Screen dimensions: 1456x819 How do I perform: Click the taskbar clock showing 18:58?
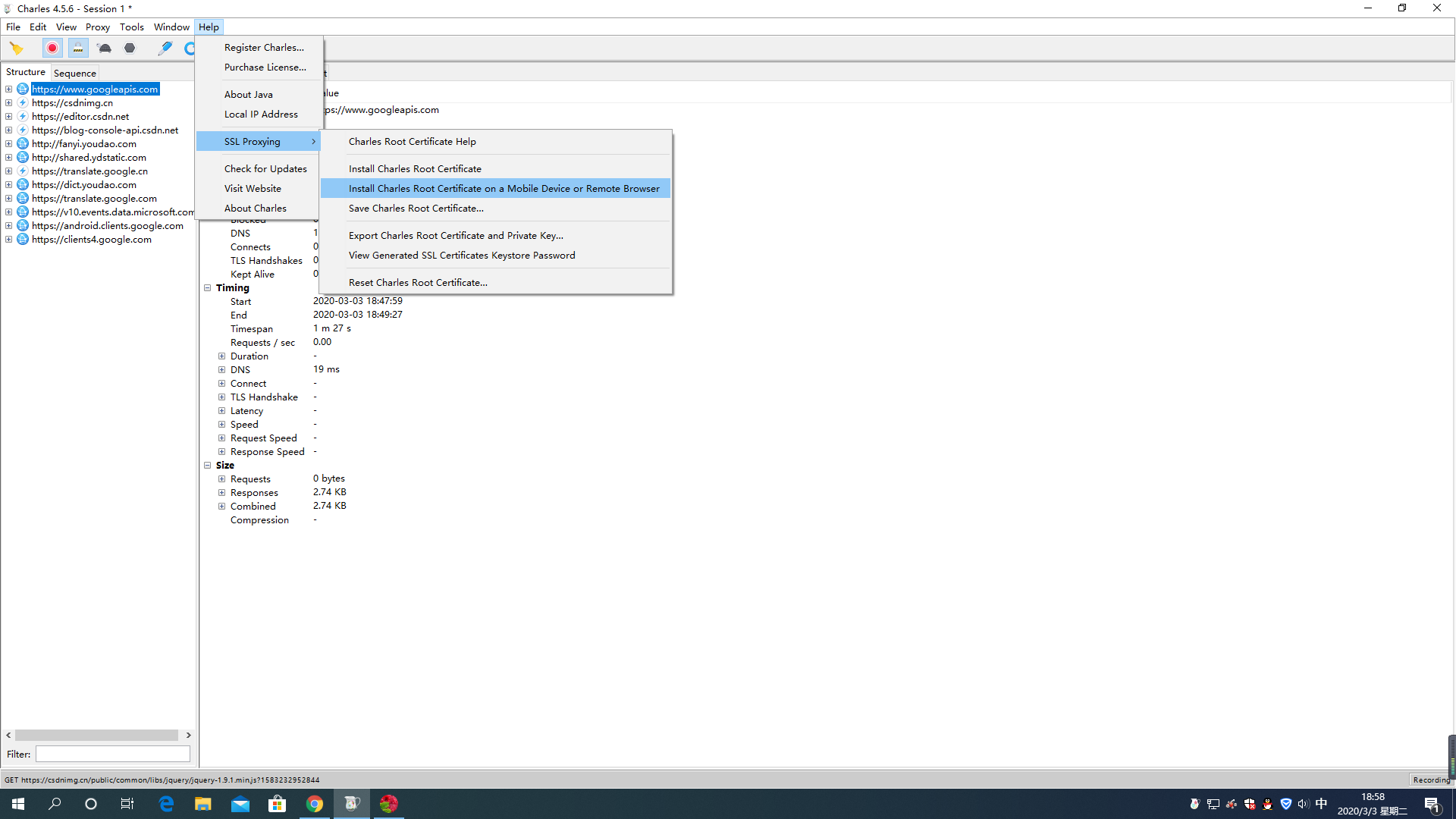1372,804
